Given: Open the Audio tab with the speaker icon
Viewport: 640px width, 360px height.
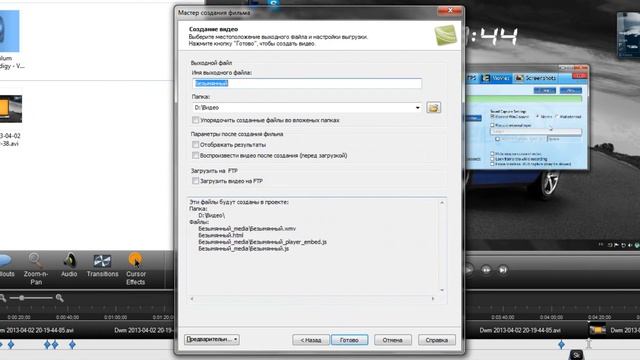Looking at the screenshot, I should pyautogui.click(x=69, y=265).
